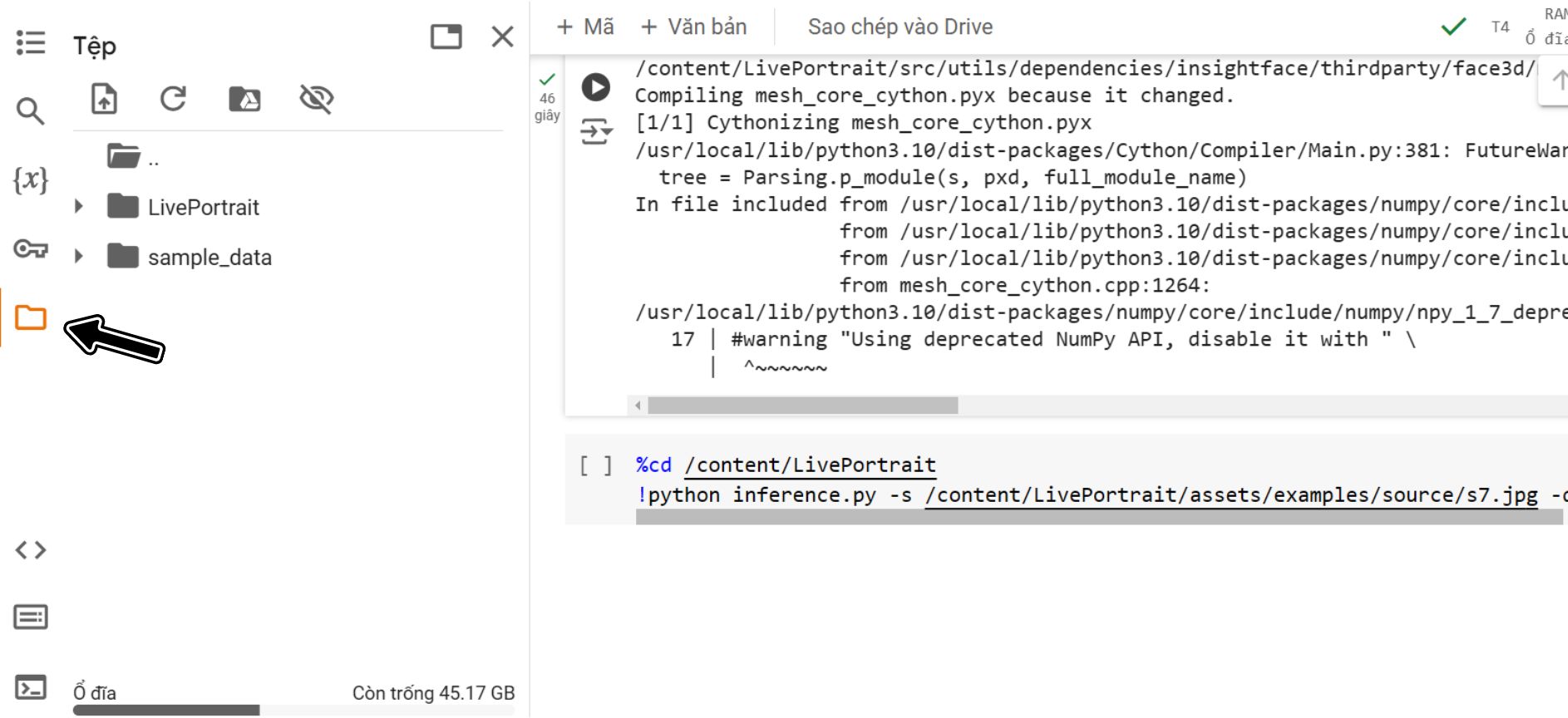Click 'Compiling mesh_core_cython.pyx because it changed.' line
This screenshot has width=1568, height=718.
click(934, 96)
